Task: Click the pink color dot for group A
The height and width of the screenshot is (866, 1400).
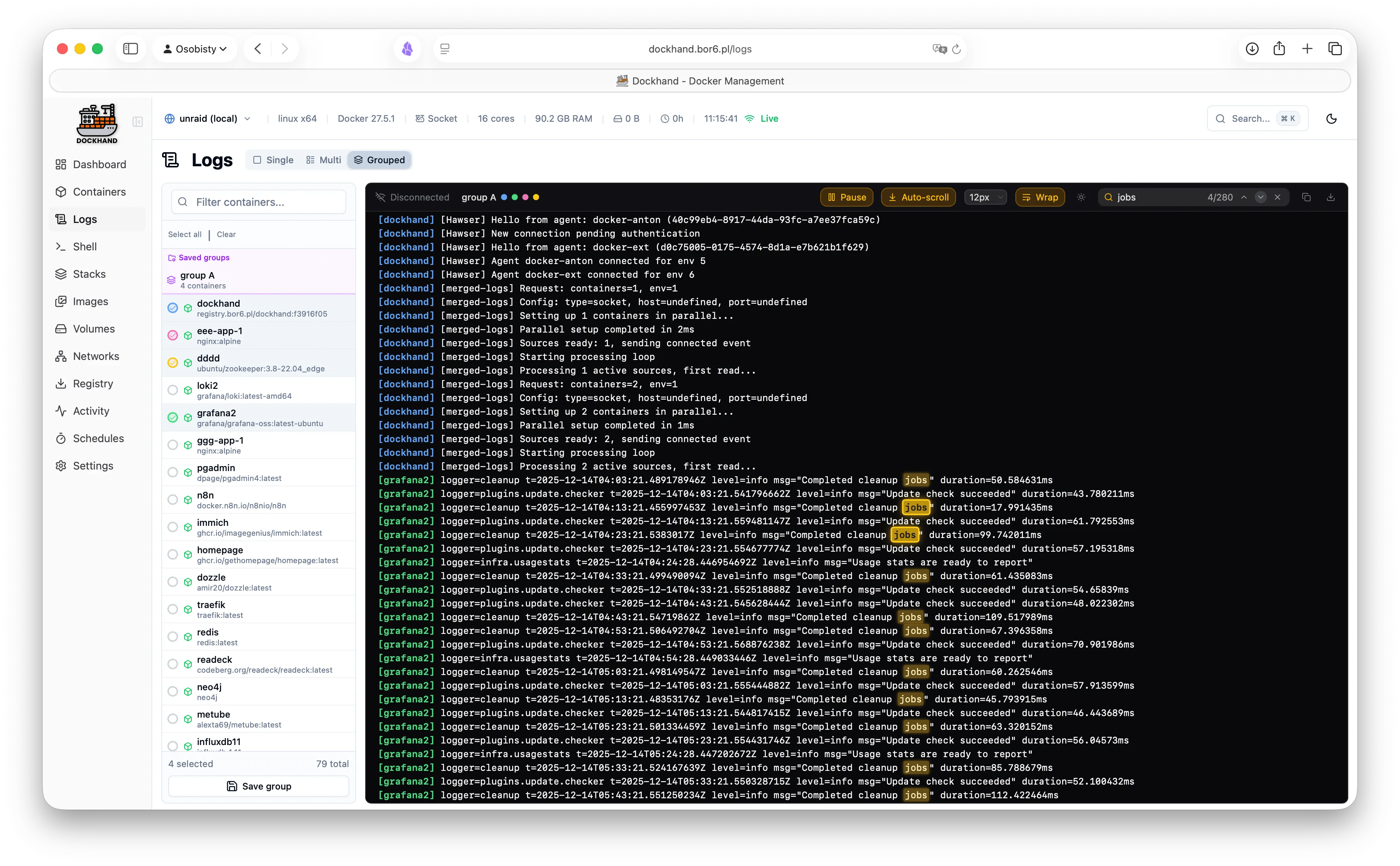Action: pos(525,197)
